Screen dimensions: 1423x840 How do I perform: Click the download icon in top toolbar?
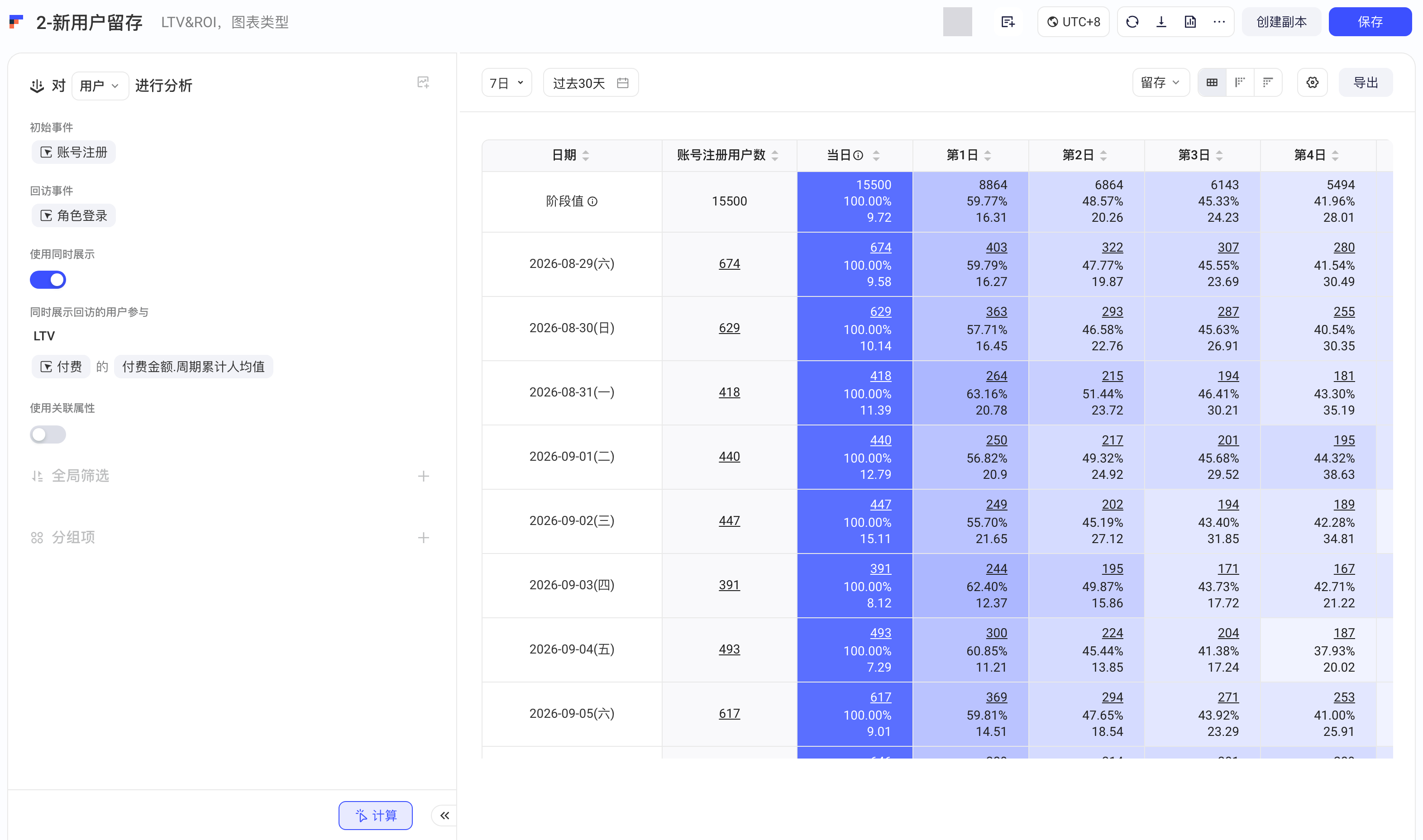[x=1161, y=22]
